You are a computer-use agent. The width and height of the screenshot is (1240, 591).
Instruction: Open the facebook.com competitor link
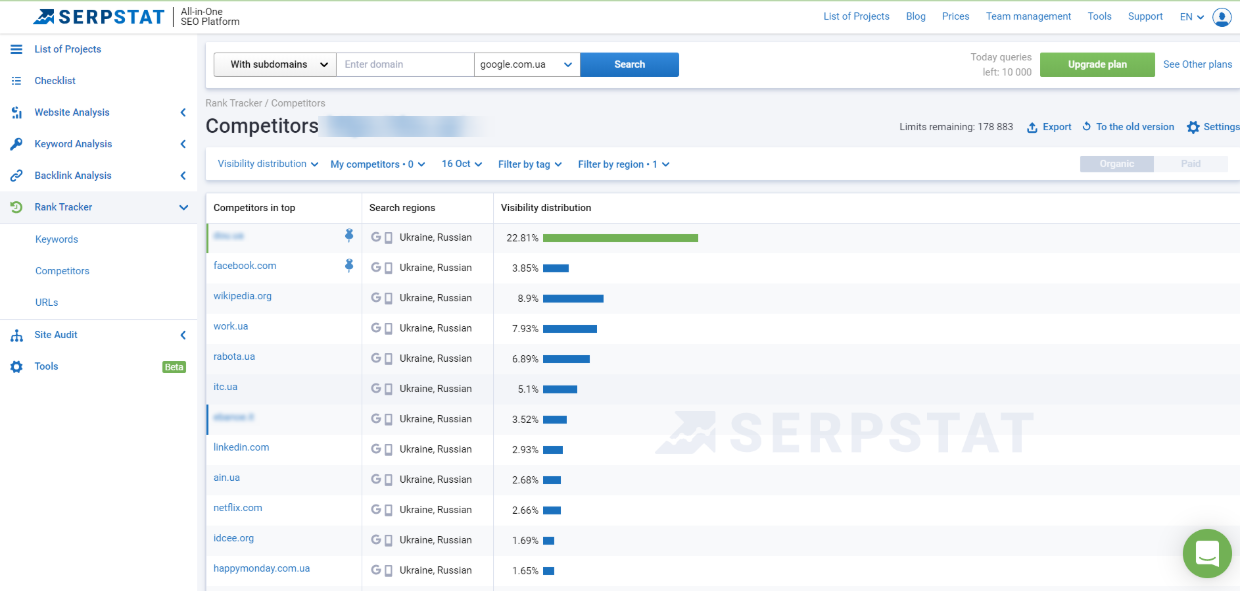[245, 266]
